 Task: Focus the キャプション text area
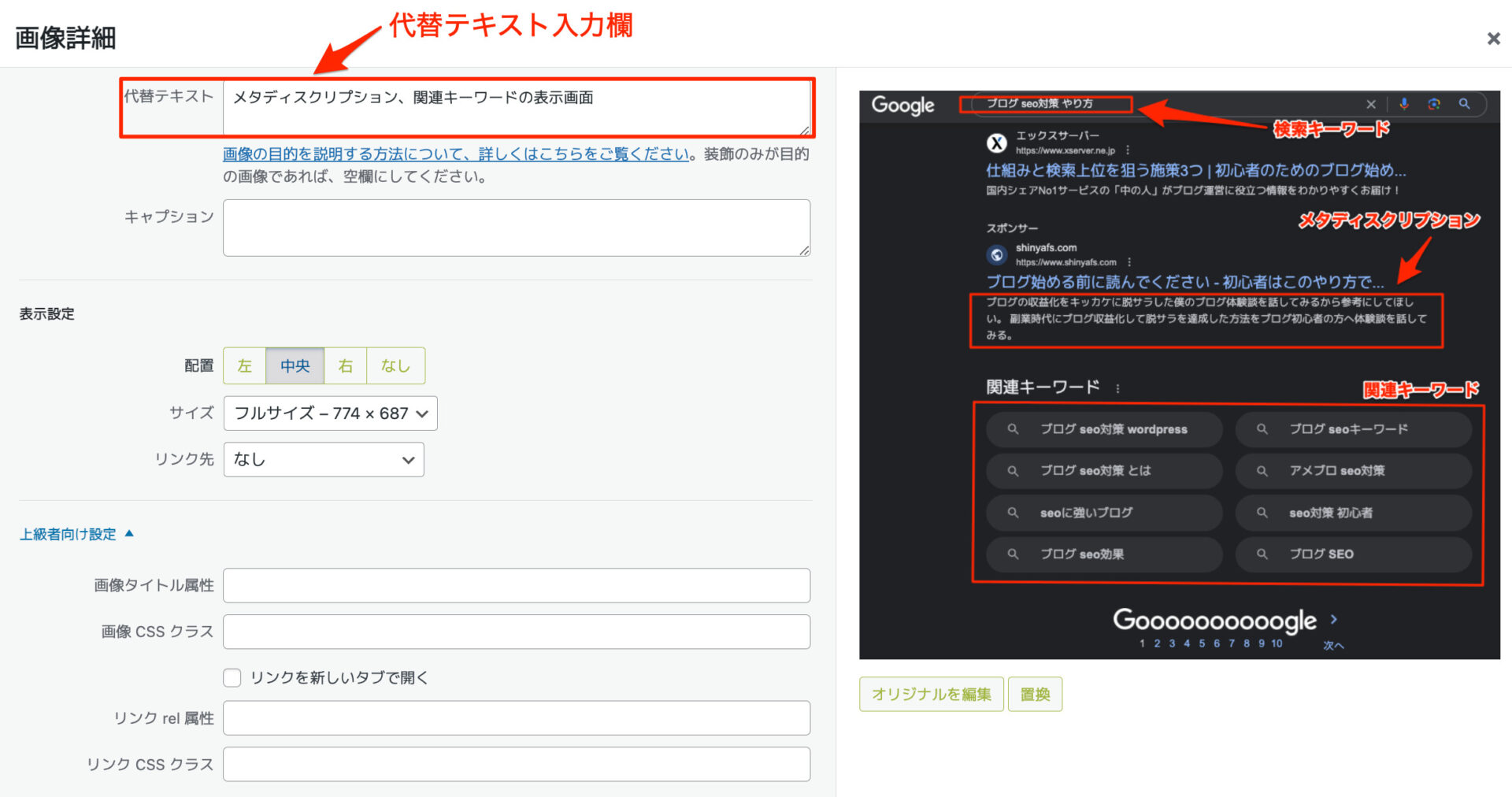(x=517, y=228)
